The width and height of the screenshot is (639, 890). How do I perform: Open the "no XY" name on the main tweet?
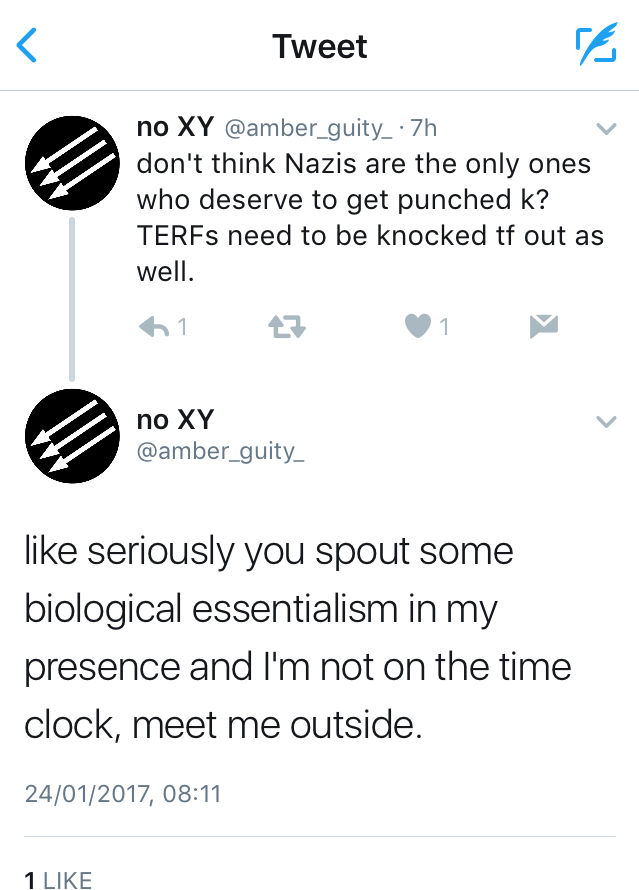click(175, 420)
